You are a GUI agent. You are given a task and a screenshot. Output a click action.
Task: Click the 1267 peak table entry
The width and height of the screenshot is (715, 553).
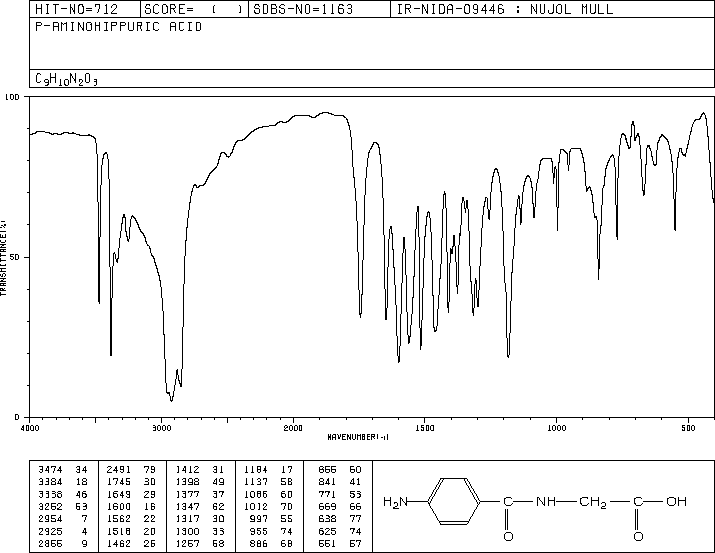click(x=200, y=544)
